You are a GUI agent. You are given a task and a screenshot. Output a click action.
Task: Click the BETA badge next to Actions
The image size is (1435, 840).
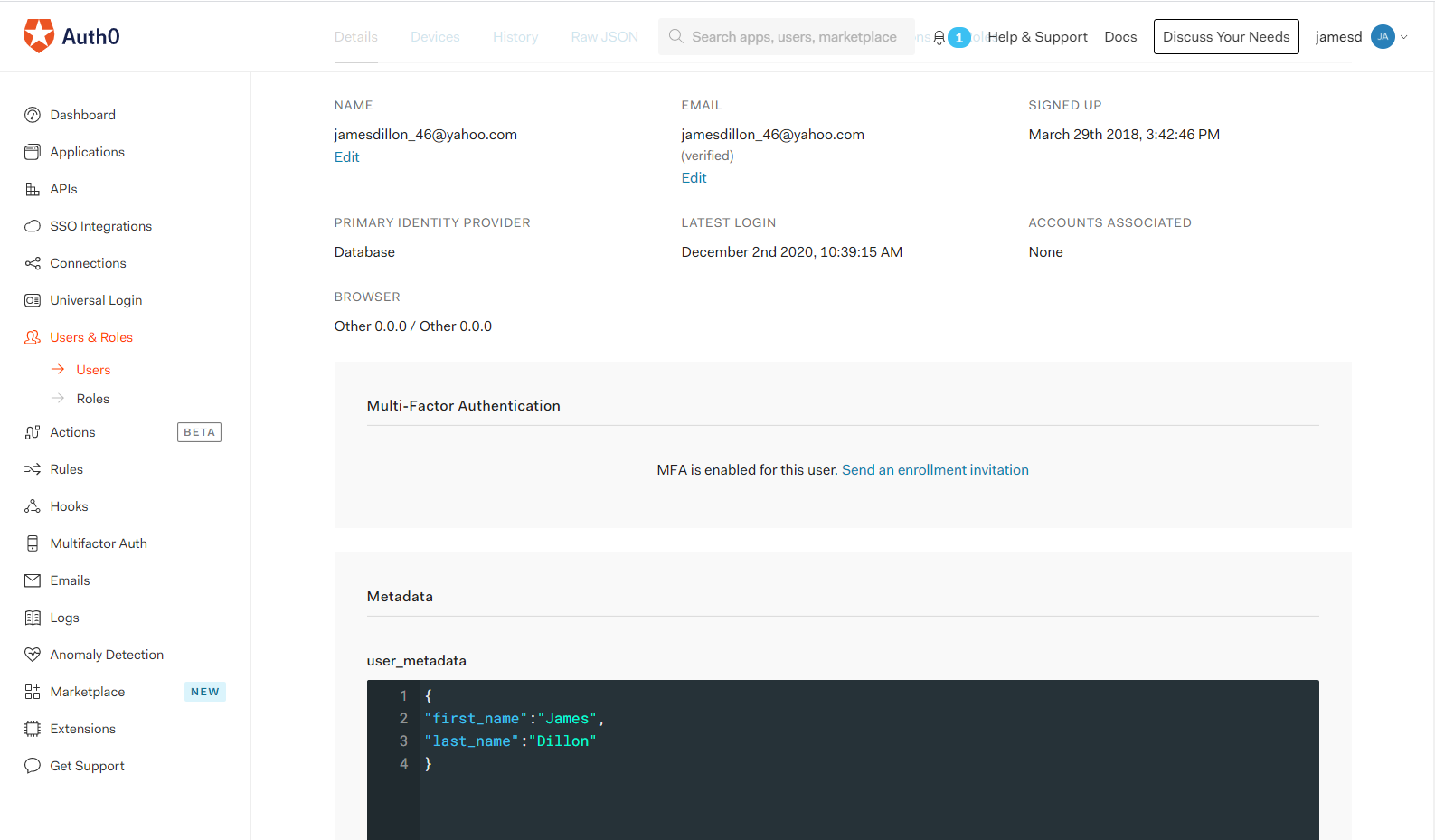[x=199, y=432]
